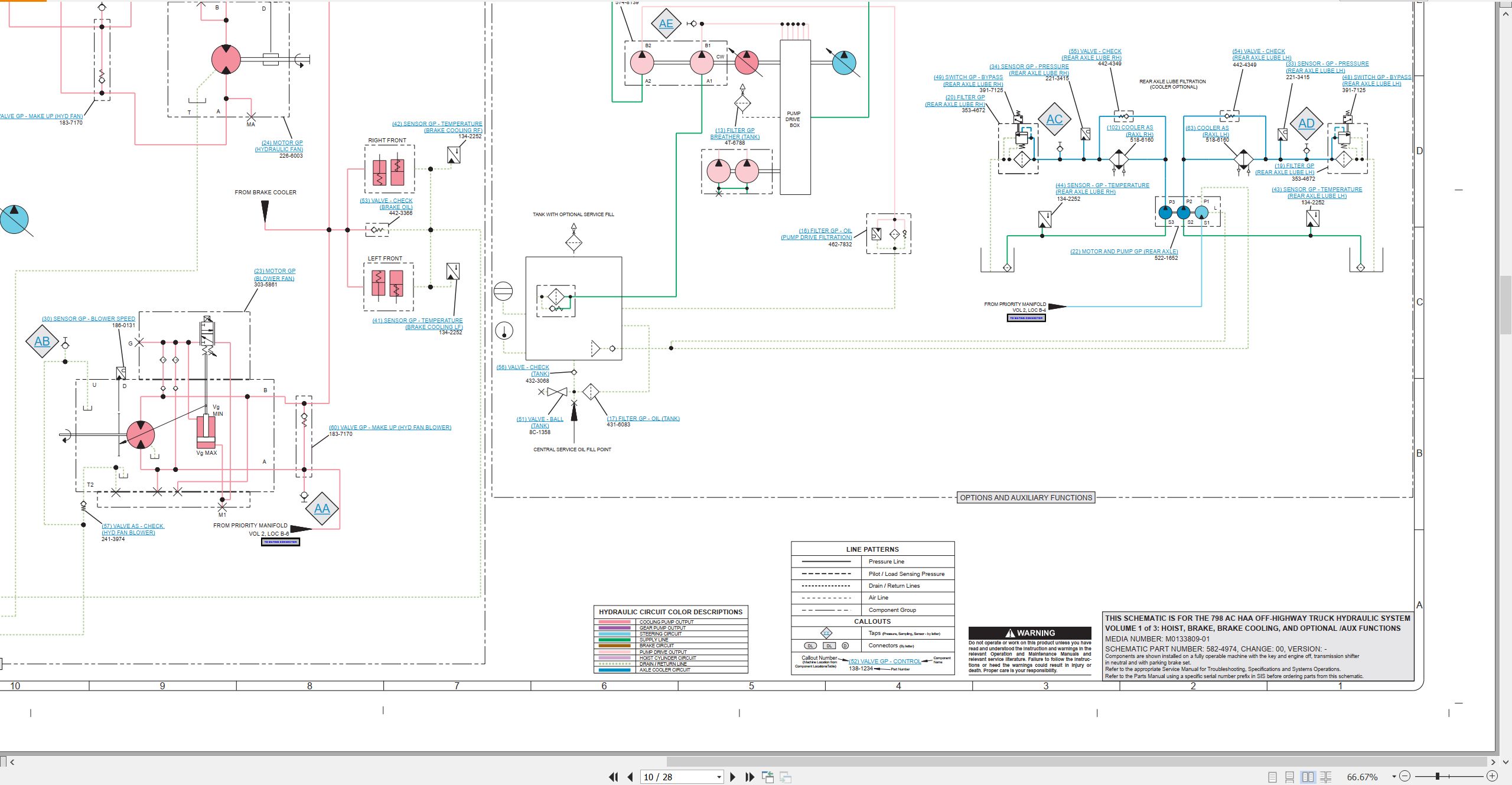The height and width of the screenshot is (785, 1512).
Task: Click the zoom level slider
Action: (1449, 776)
